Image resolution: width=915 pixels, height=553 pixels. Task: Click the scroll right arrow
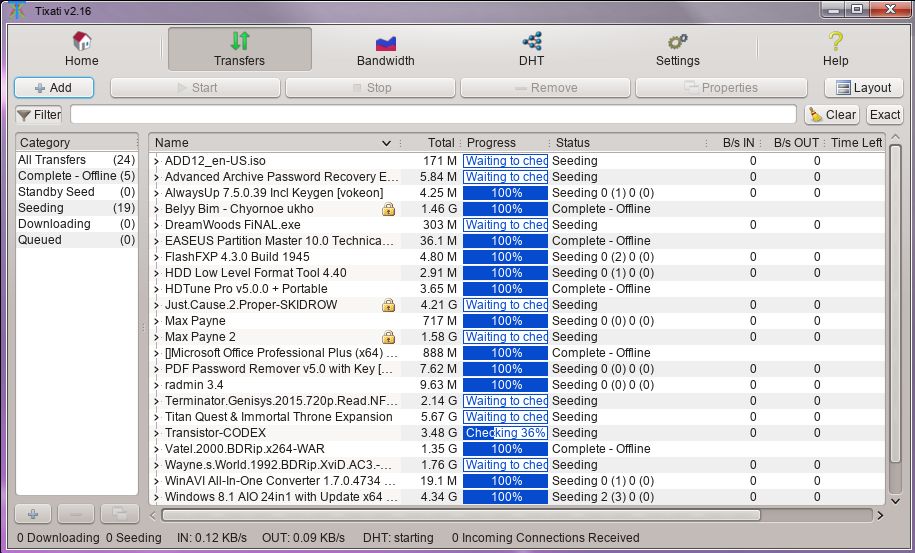(x=880, y=515)
